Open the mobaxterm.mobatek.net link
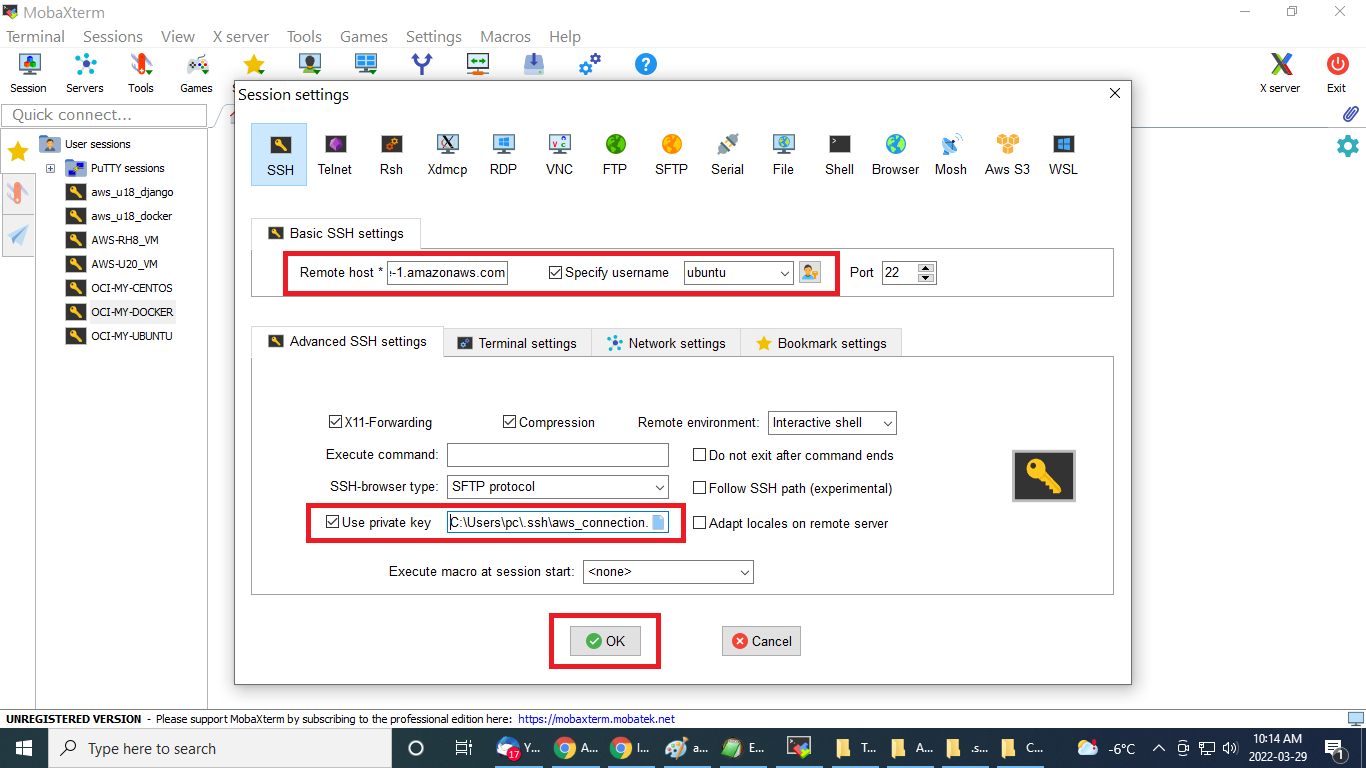Viewport: 1366px width, 768px height. coord(596,718)
